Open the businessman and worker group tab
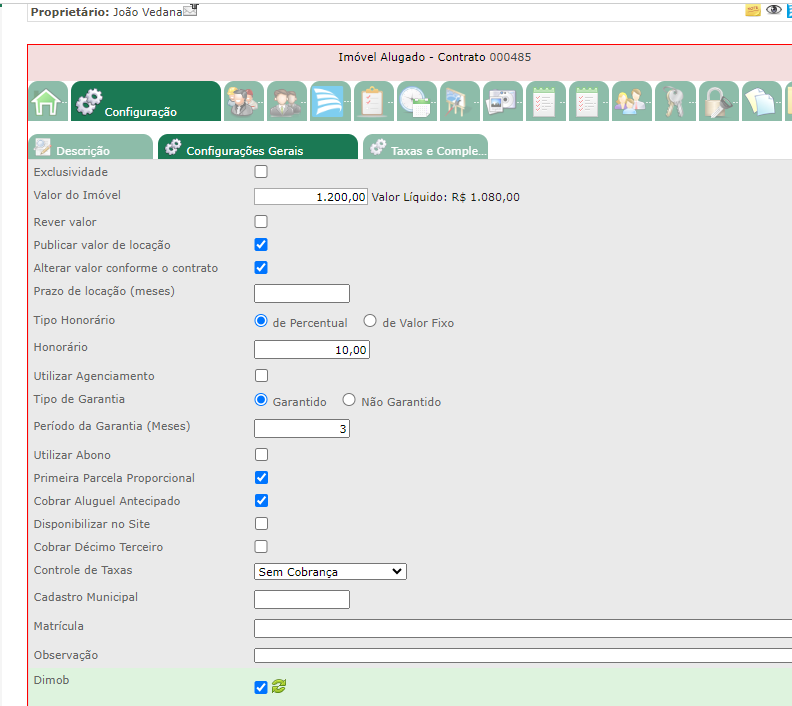This screenshot has height=706, width=792. click(243, 101)
